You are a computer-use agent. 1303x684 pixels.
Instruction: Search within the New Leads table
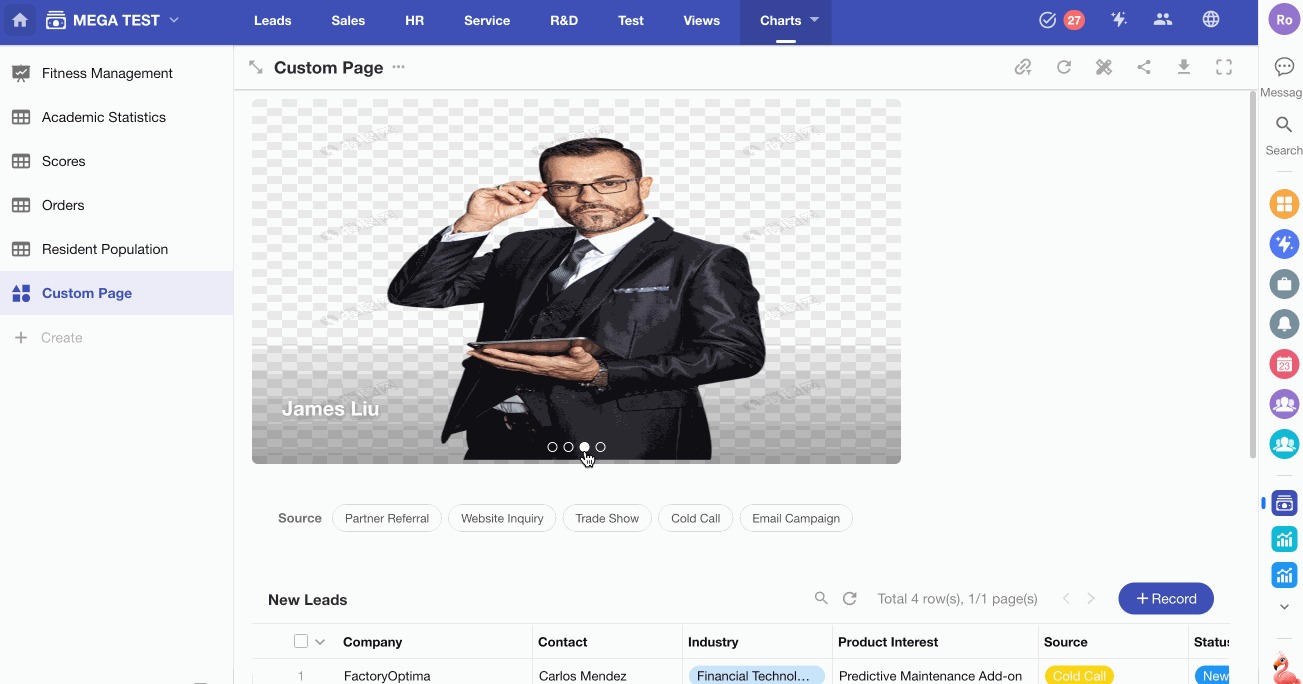[x=821, y=598]
